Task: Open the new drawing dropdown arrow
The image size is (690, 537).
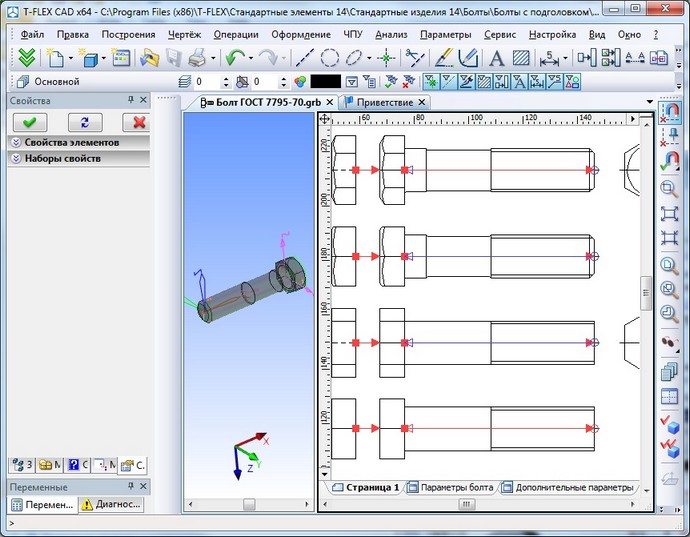Action: pos(70,58)
